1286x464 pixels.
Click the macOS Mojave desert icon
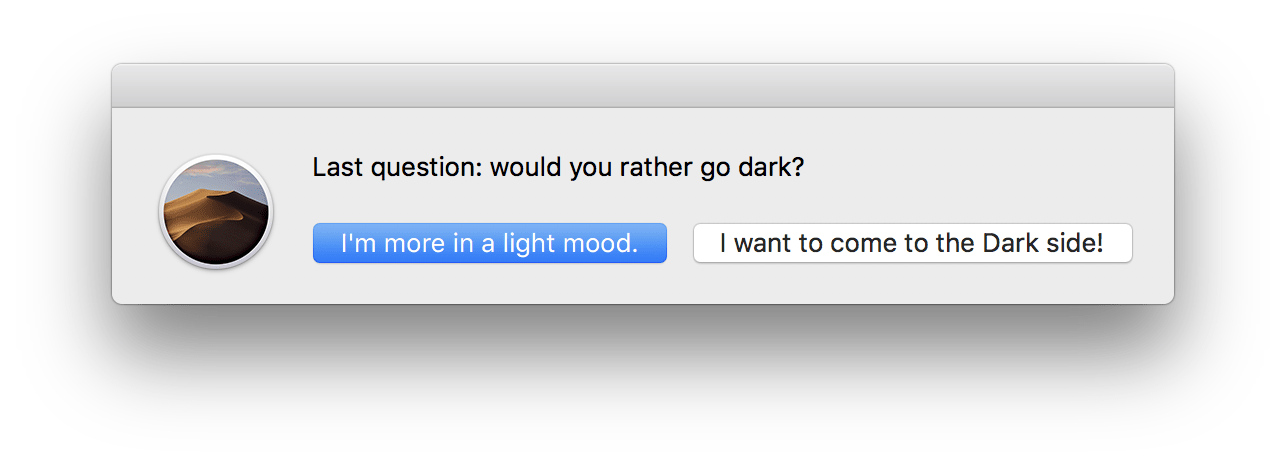(215, 211)
